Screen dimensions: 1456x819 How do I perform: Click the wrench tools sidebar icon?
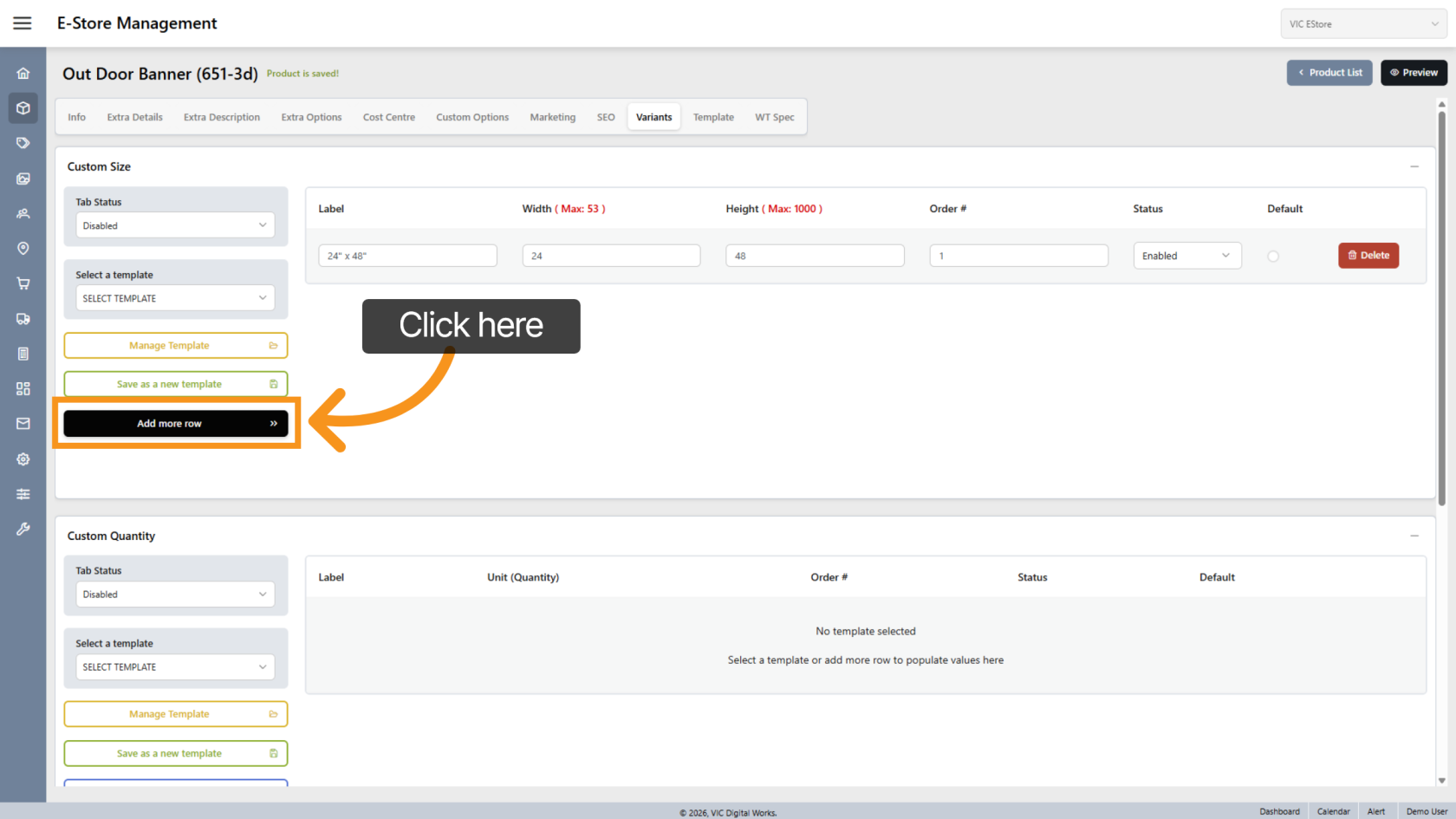pos(23,529)
